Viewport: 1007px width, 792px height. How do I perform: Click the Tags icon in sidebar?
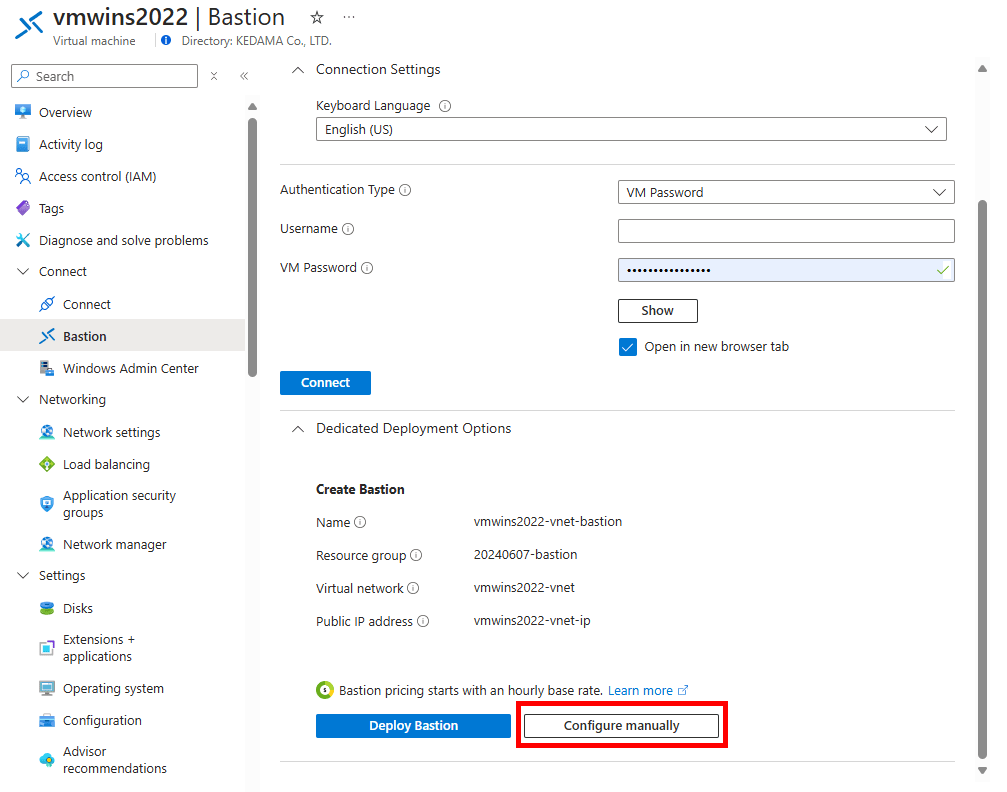coord(23,208)
